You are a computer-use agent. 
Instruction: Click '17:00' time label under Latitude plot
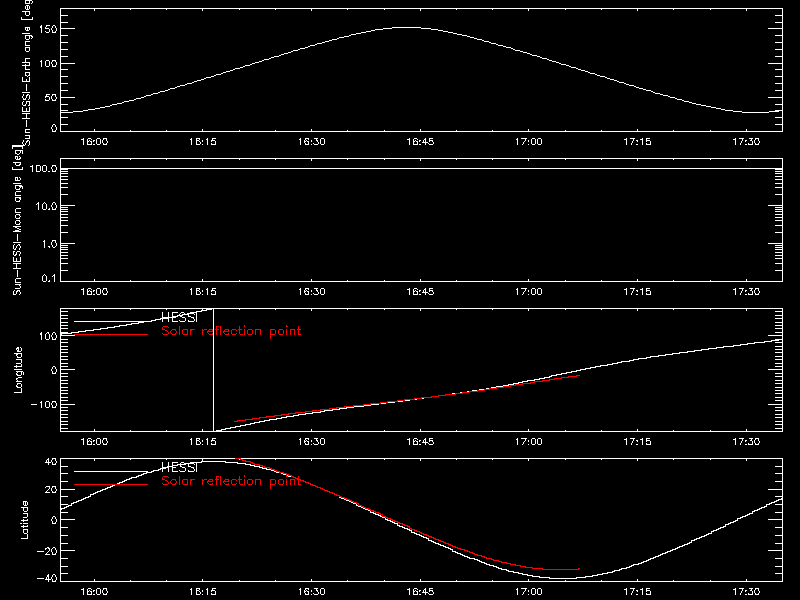tap(529, 591)
